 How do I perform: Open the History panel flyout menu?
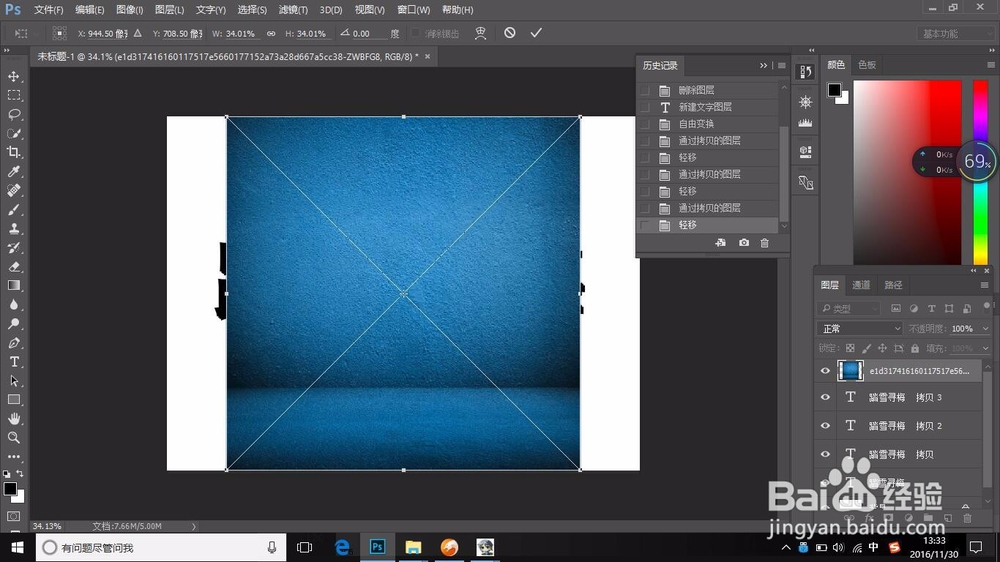782,65
